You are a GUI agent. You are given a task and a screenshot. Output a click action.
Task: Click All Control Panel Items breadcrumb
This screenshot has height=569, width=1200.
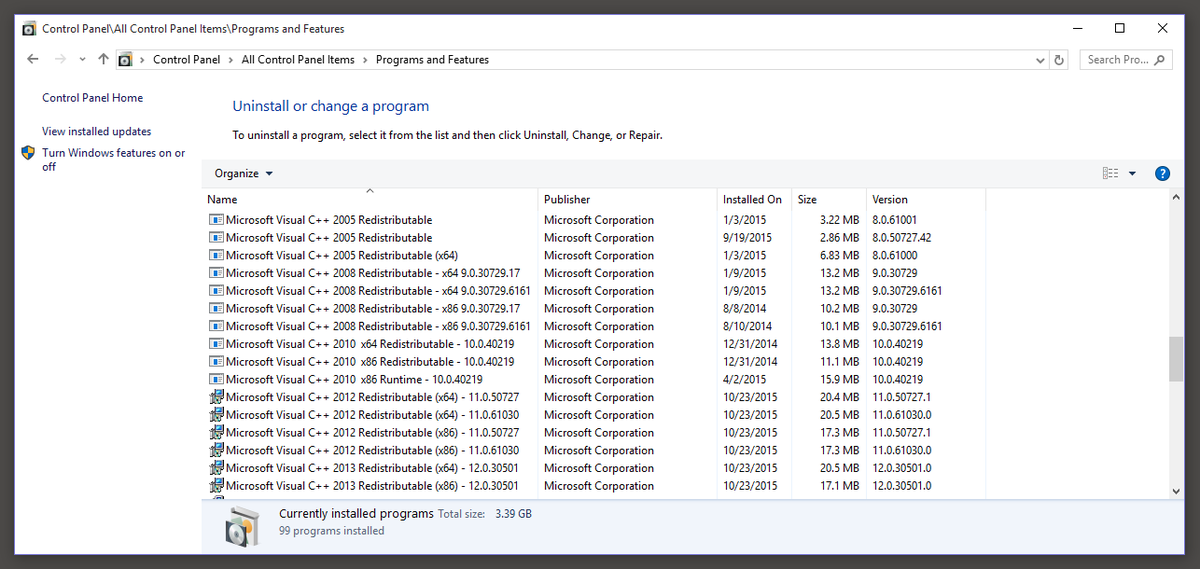(298, 60)
